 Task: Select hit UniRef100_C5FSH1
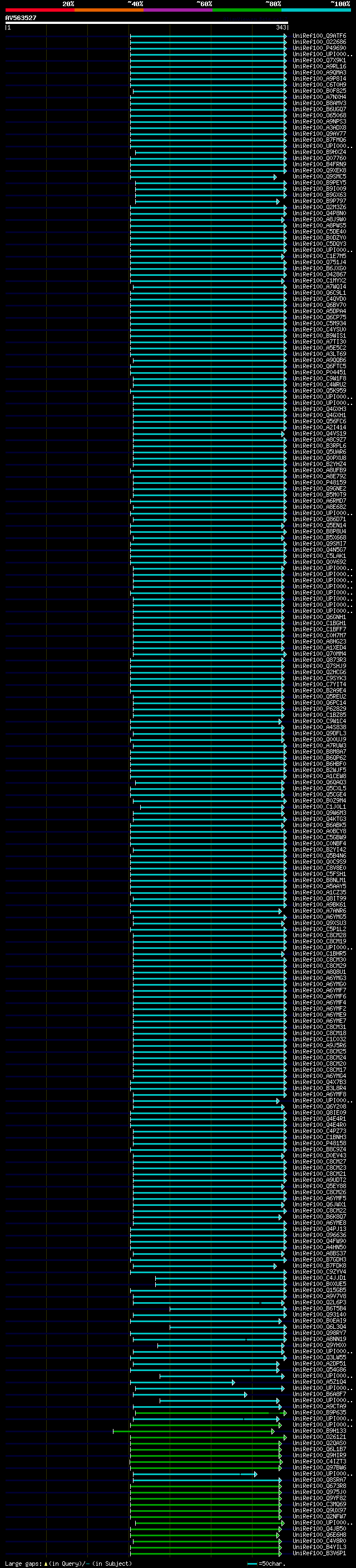(x=319, y=874)
